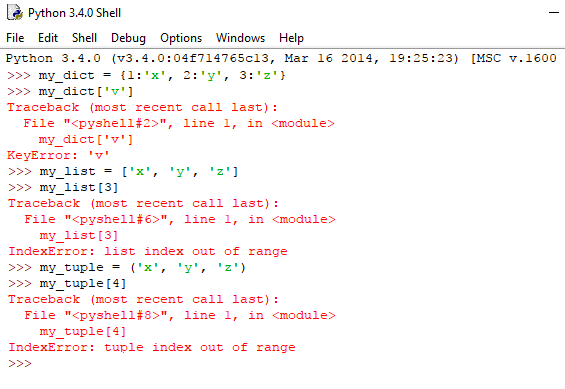Click the KeyError: 'v' message

tap(58, 155)
